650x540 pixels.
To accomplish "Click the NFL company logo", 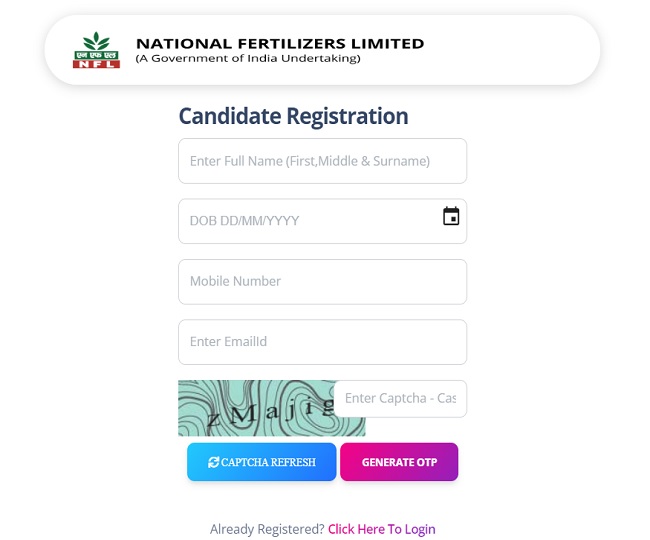I will (x=96, y=50).
